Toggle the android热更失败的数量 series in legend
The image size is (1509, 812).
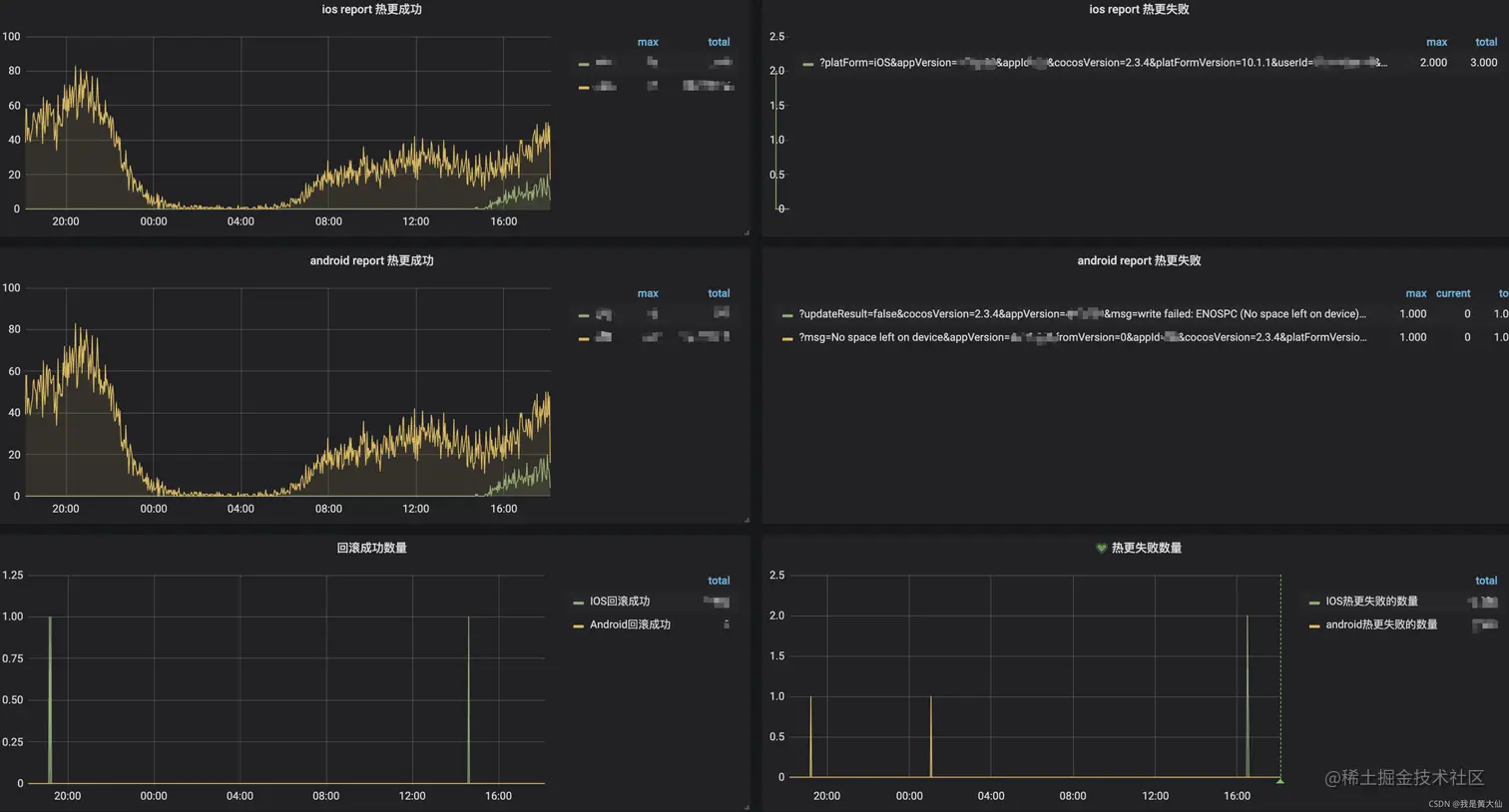pos(1381,624)
